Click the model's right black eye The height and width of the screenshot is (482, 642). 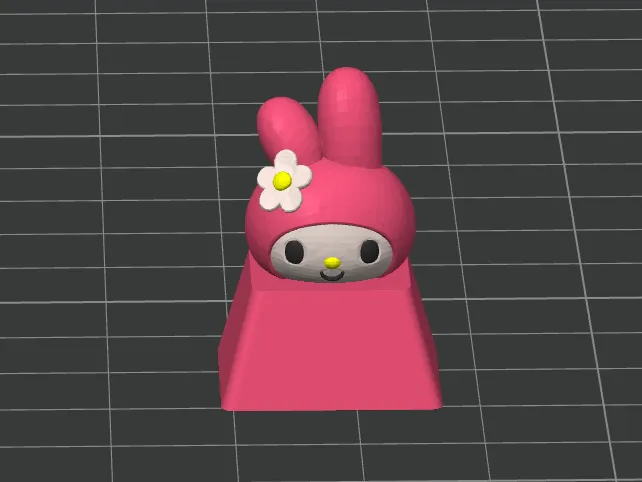[370, 251]
